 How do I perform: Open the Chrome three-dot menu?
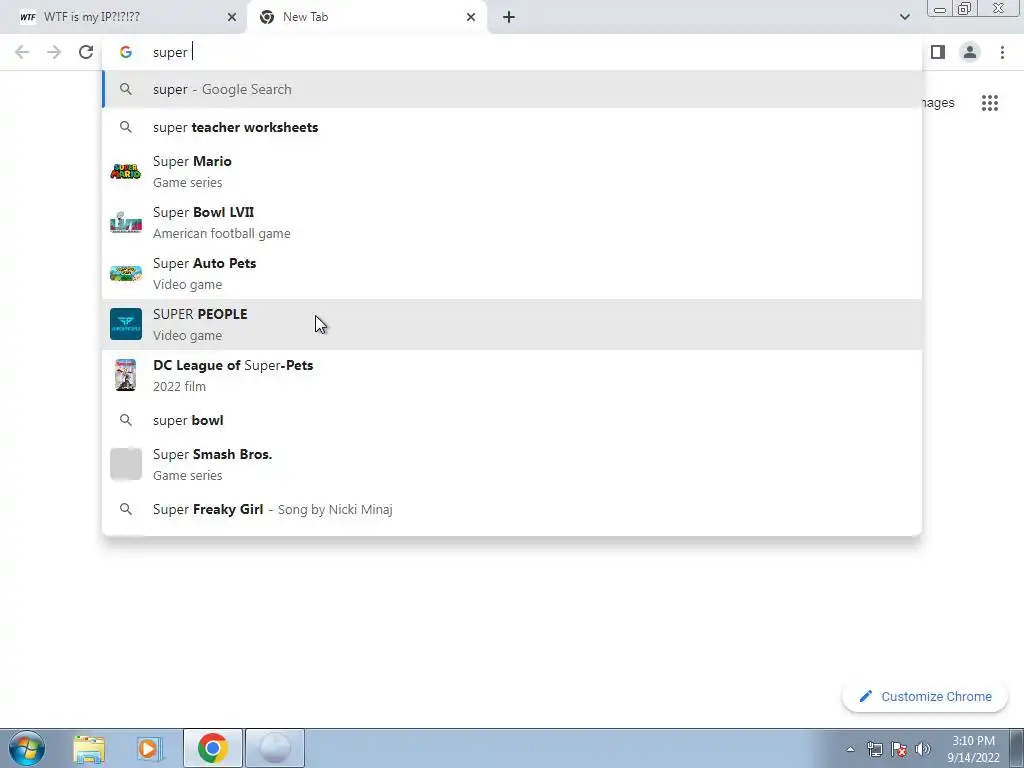click(x=1002, y=52)
